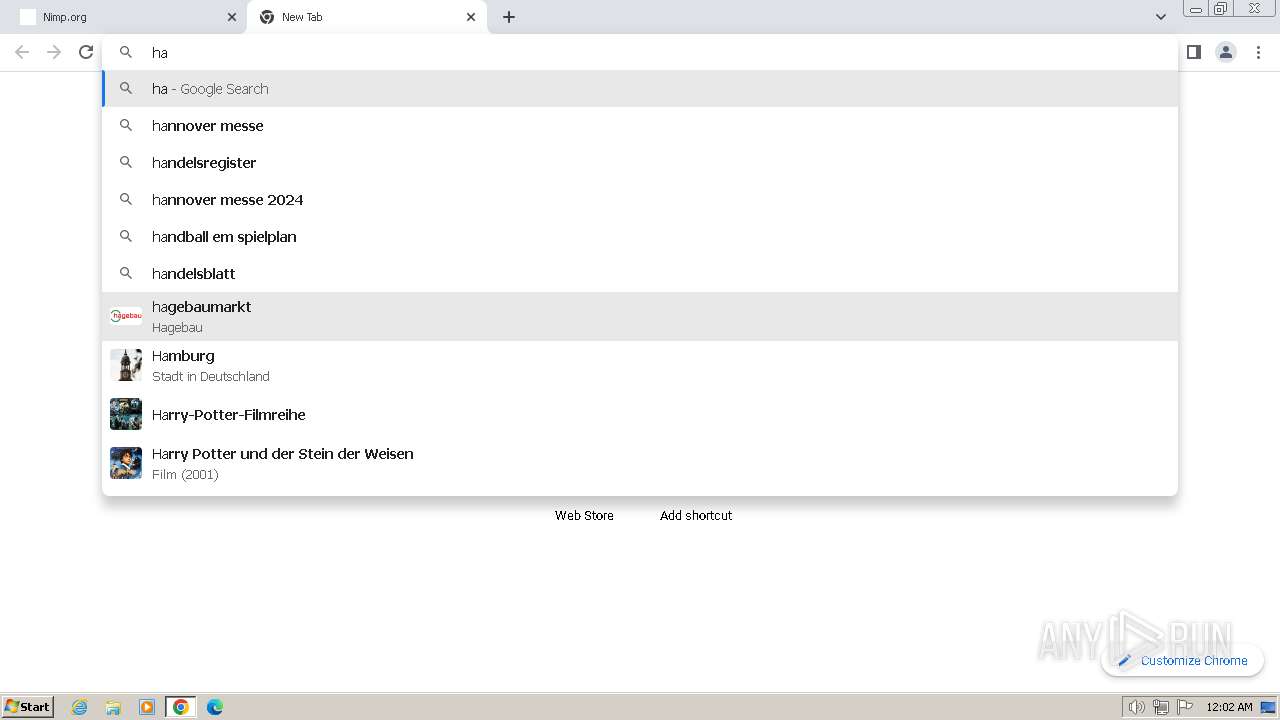Open the profile avatar menu
This screenshot has width=1280, height=720.
click(1226, 52)
